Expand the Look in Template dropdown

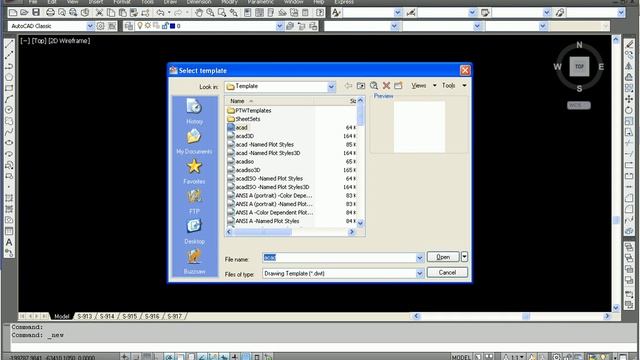coord(331,87)
